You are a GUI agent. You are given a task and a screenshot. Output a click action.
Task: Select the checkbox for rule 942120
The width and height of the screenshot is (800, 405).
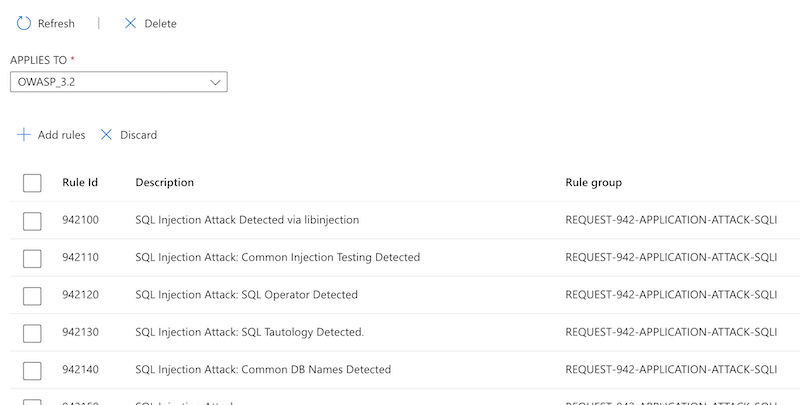click(x=32, y=295)
